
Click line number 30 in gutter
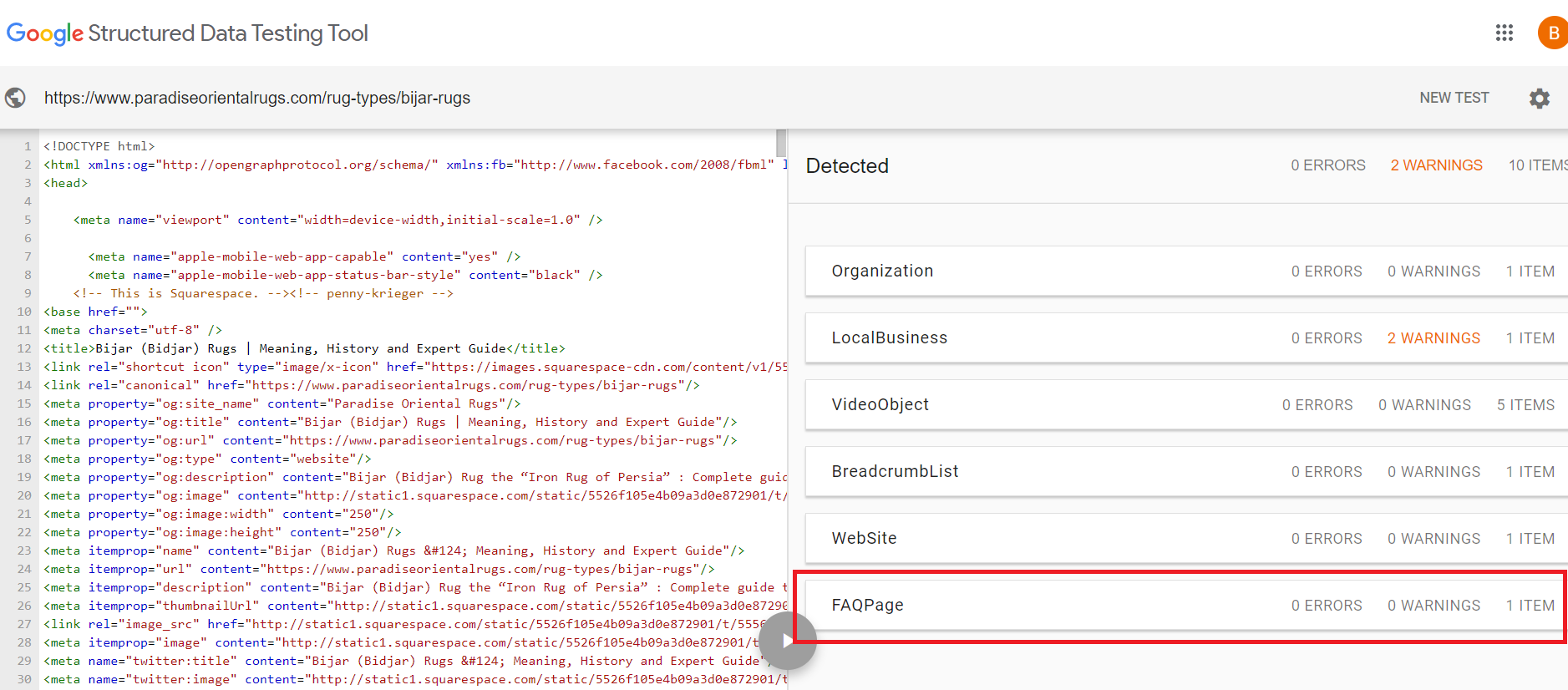(x=24, y=679)
